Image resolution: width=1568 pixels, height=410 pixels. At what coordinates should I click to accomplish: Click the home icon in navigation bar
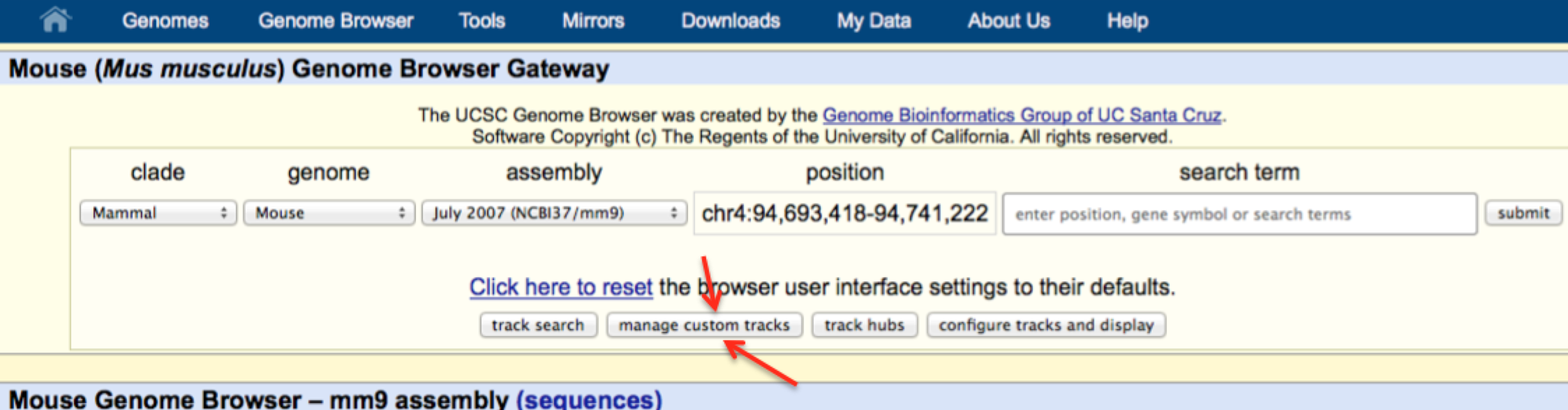click(55, 20)
